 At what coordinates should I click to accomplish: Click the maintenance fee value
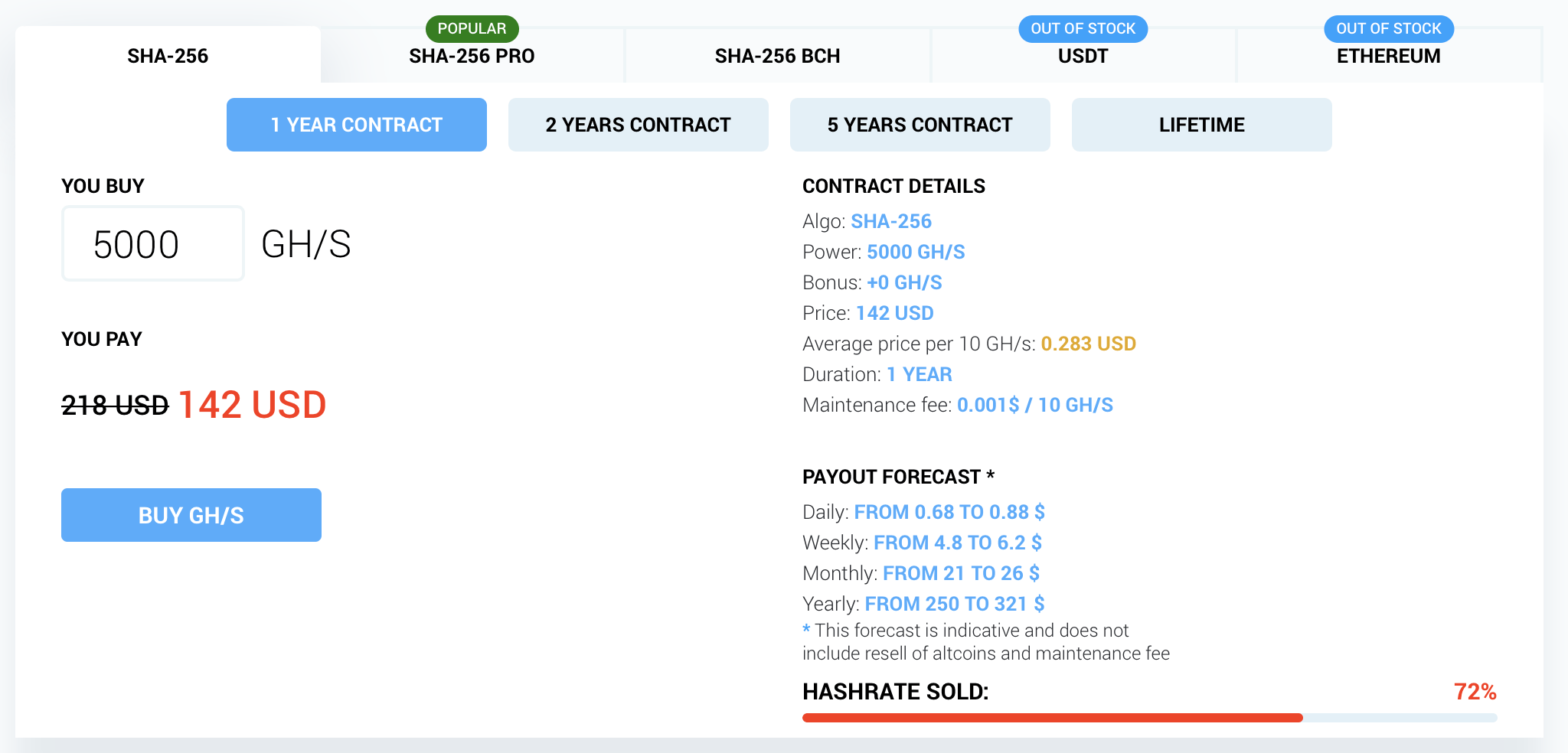point(1035,405)
